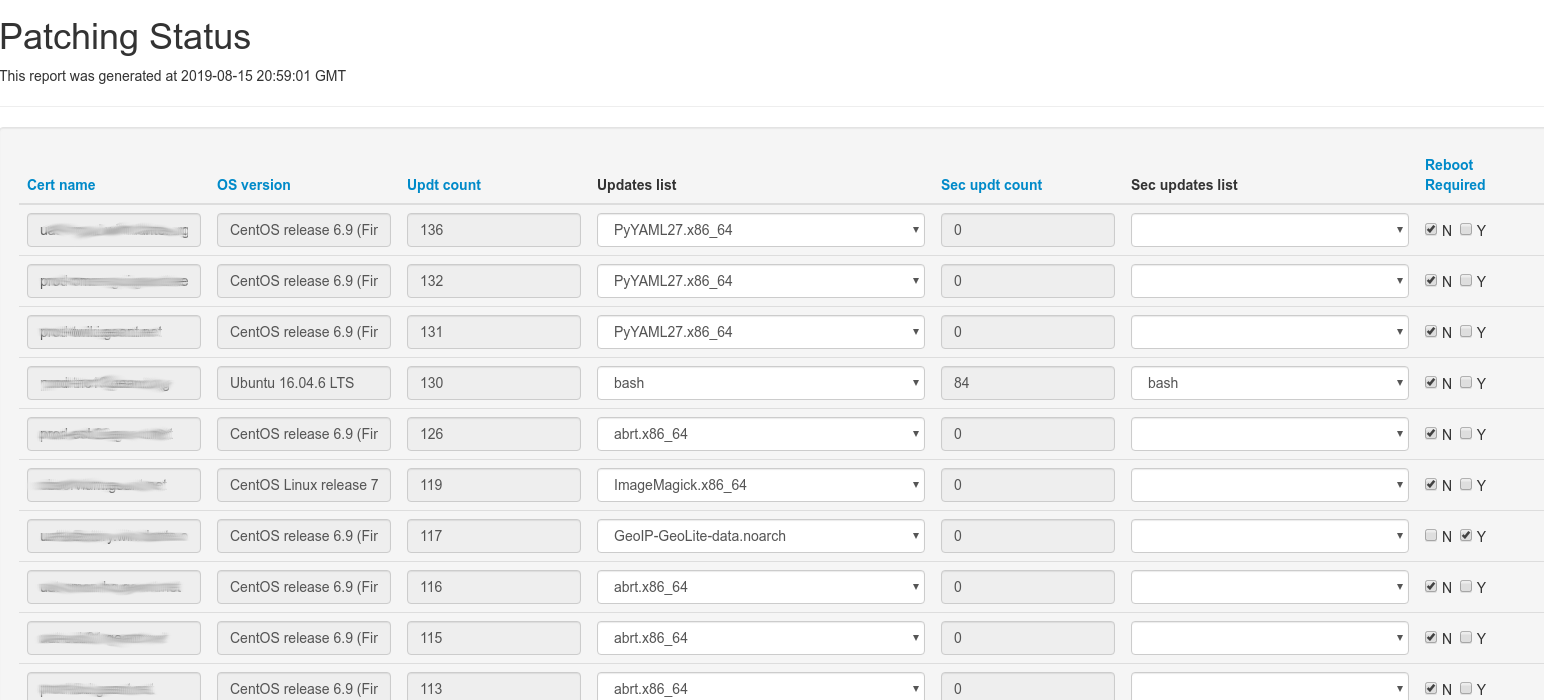Click the Updt count field showing 116
Screen dimensions: 1544x700
pos(494,587)
